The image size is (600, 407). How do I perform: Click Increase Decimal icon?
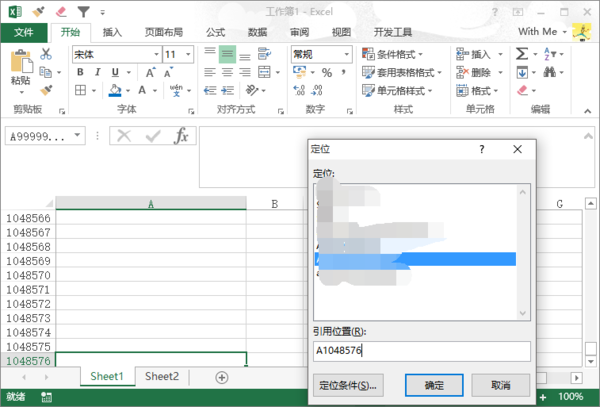coord(299,90)
